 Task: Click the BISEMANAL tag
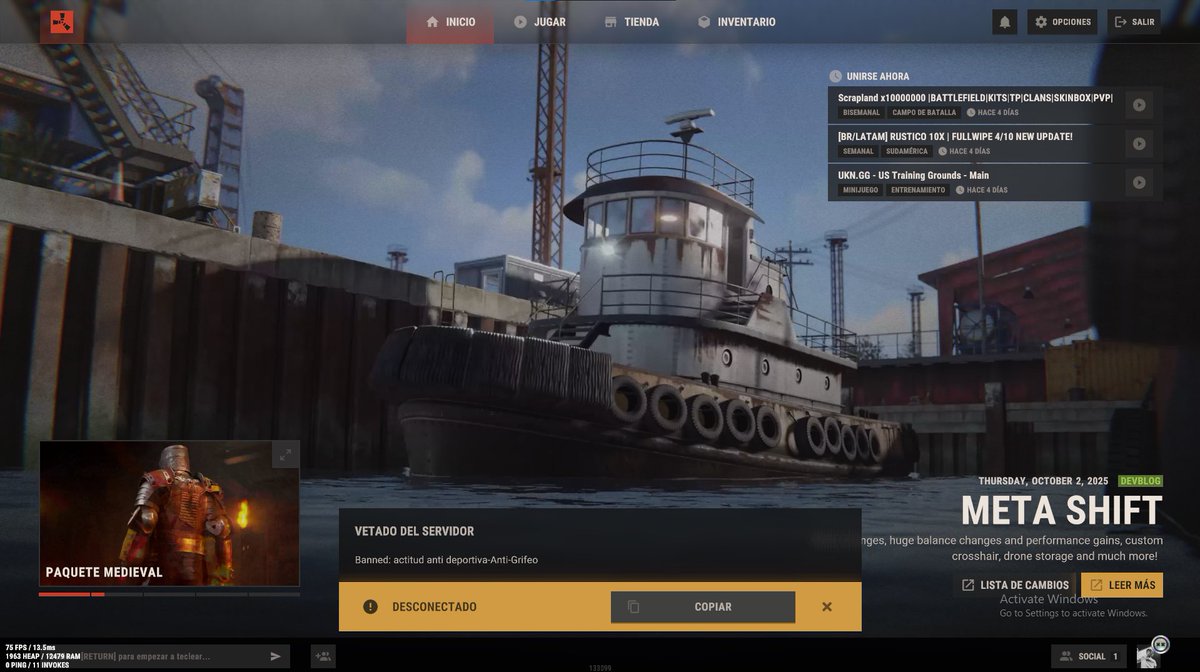861,113
